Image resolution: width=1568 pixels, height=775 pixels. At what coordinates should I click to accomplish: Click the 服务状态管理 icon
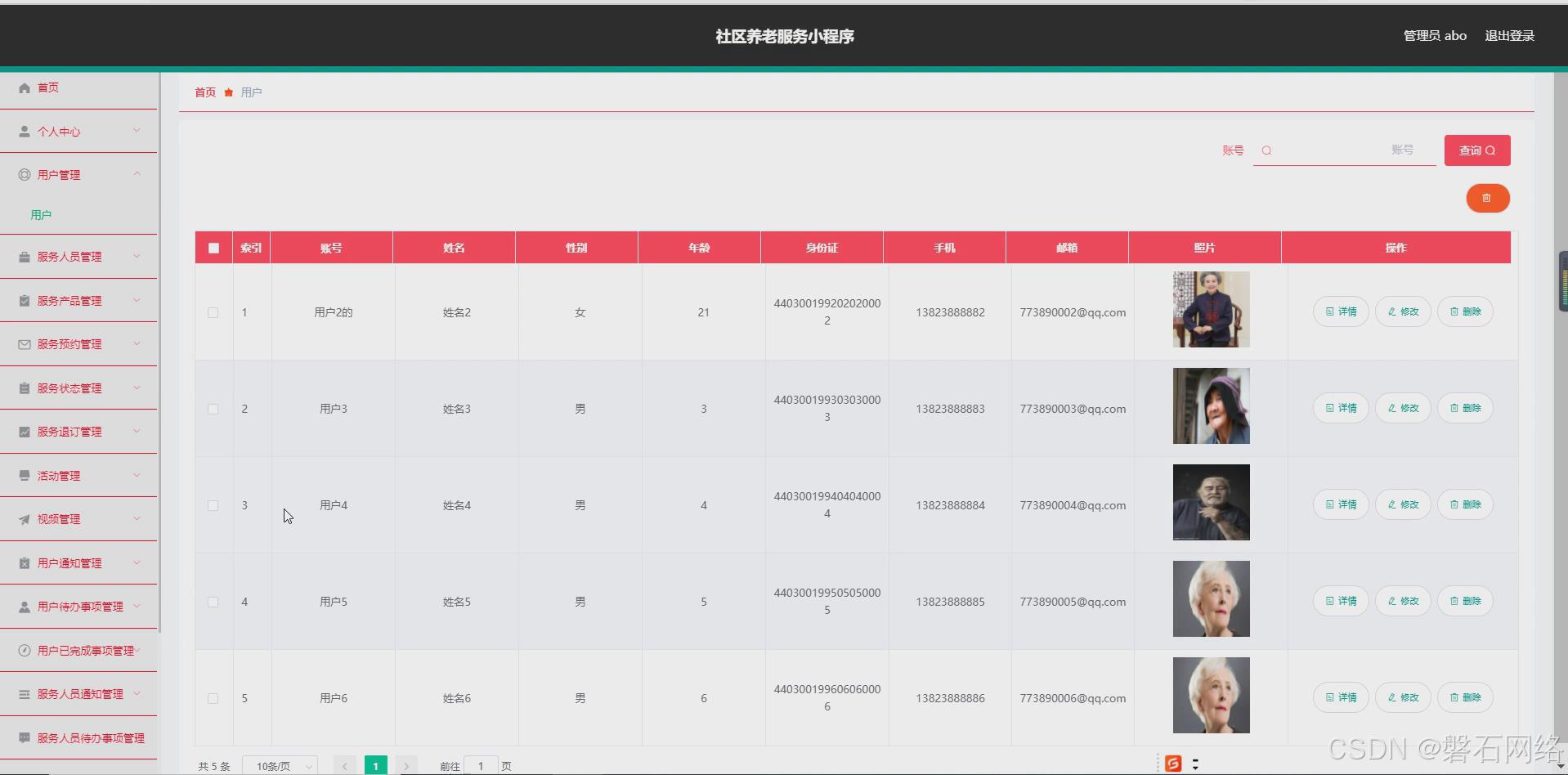(25, 388)
